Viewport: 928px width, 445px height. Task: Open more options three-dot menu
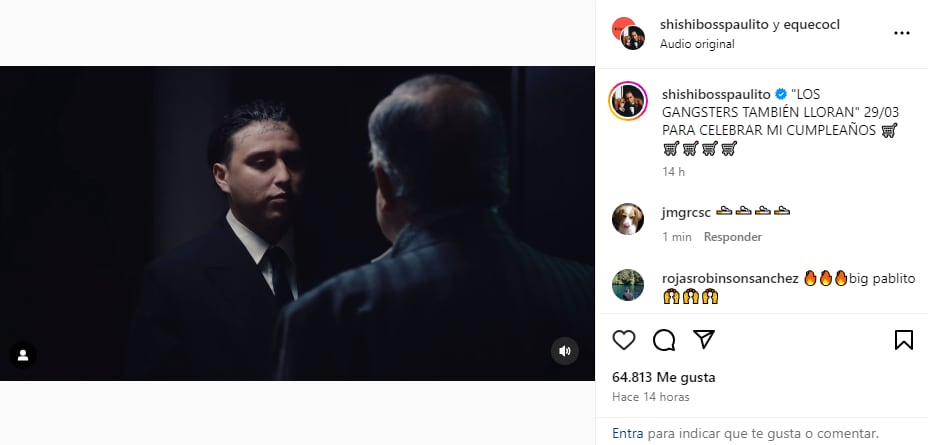(902, 33)
